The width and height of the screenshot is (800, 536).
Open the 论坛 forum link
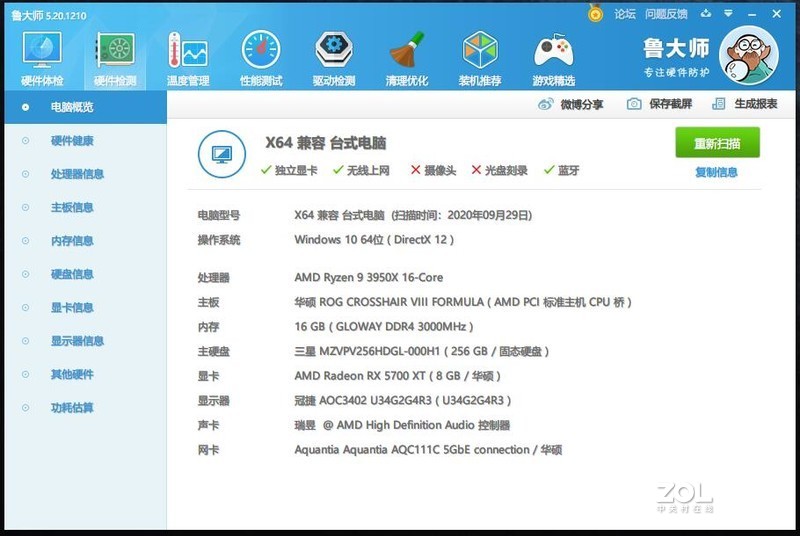(x=624, y=14)
